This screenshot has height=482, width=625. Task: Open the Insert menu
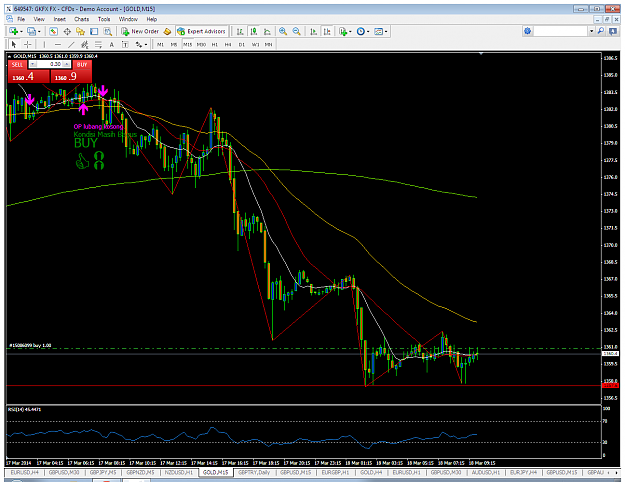[x=59, y=19]
